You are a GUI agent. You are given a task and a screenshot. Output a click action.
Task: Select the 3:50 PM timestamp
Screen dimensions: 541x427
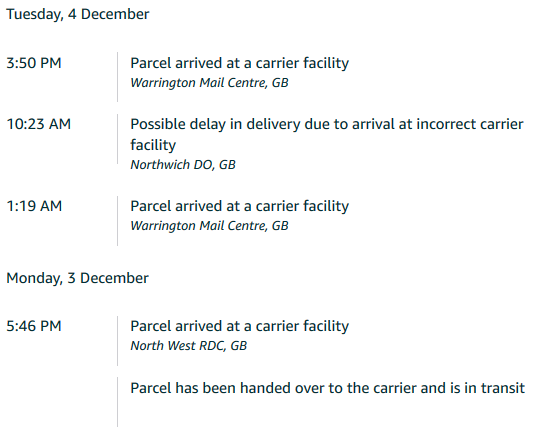pos(34,63)
